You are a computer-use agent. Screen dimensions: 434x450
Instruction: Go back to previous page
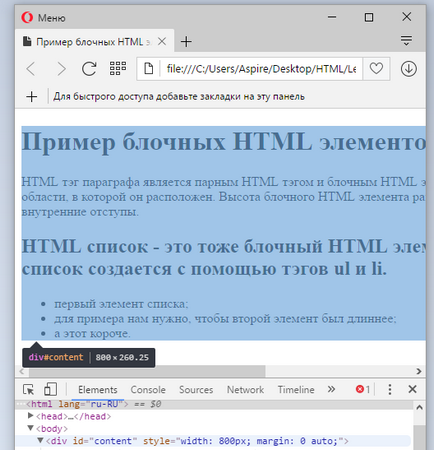pos(31,69)
